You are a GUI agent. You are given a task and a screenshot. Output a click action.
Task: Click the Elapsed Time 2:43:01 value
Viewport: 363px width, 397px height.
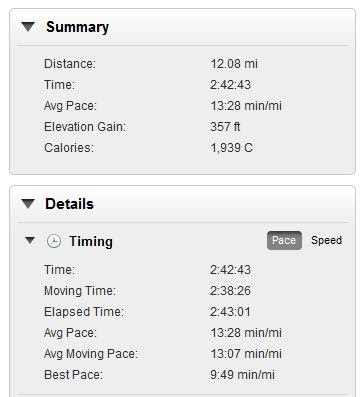[230, 312]
